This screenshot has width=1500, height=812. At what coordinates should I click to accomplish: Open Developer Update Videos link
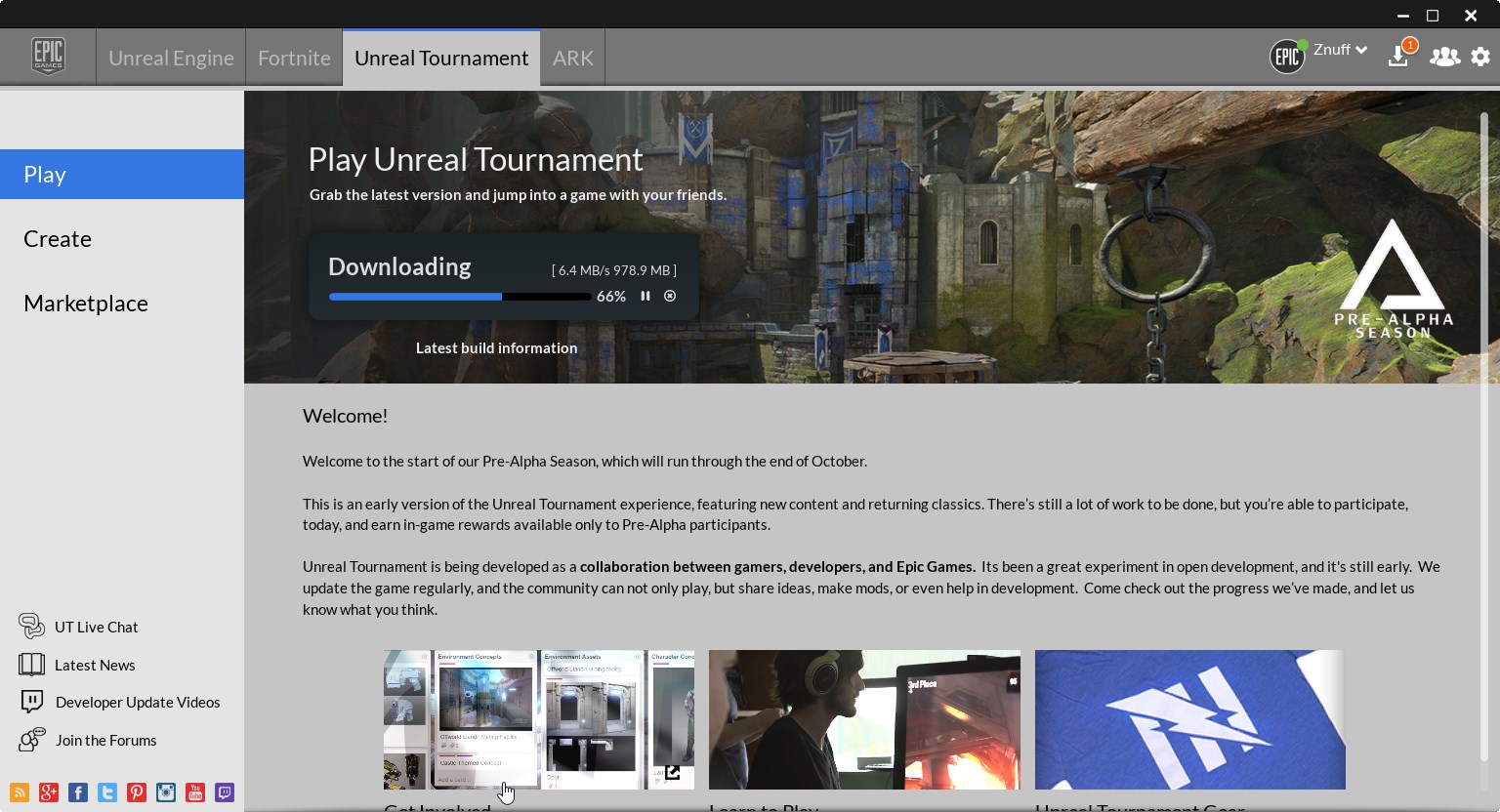click(138, 702)
